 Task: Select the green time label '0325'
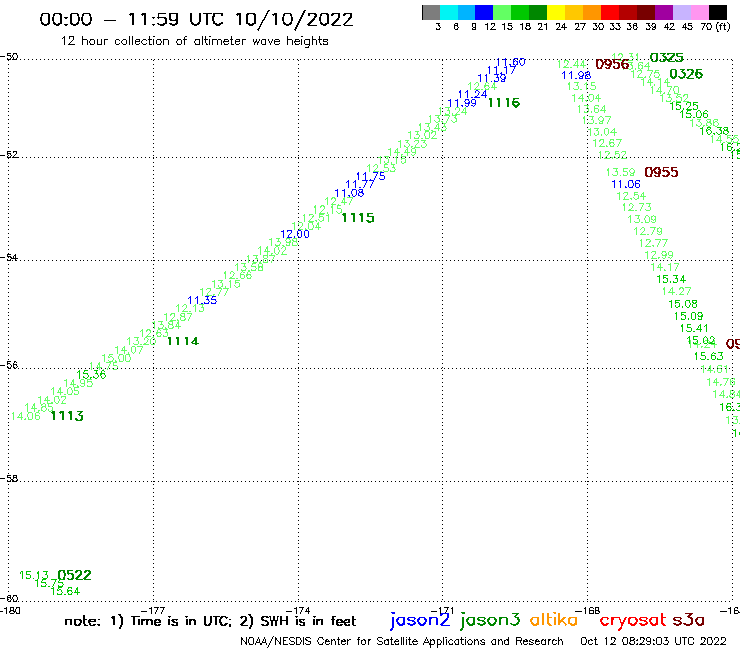coord(666,58)
